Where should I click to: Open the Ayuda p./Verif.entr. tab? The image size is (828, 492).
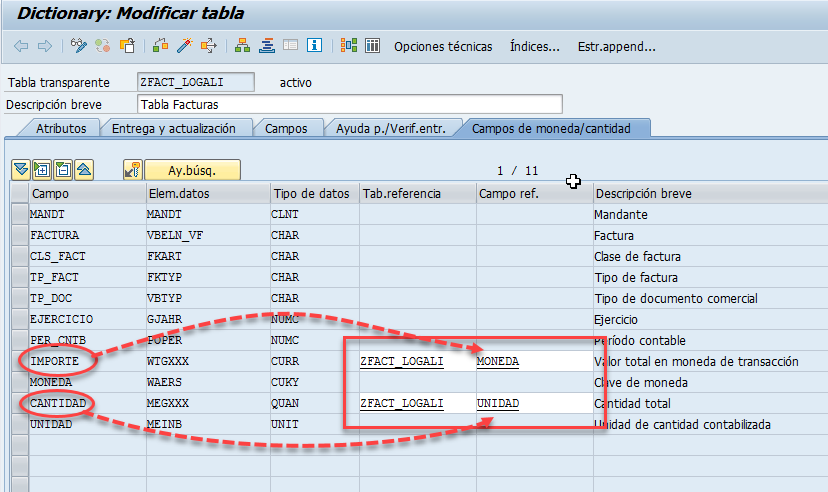point(391,128)
